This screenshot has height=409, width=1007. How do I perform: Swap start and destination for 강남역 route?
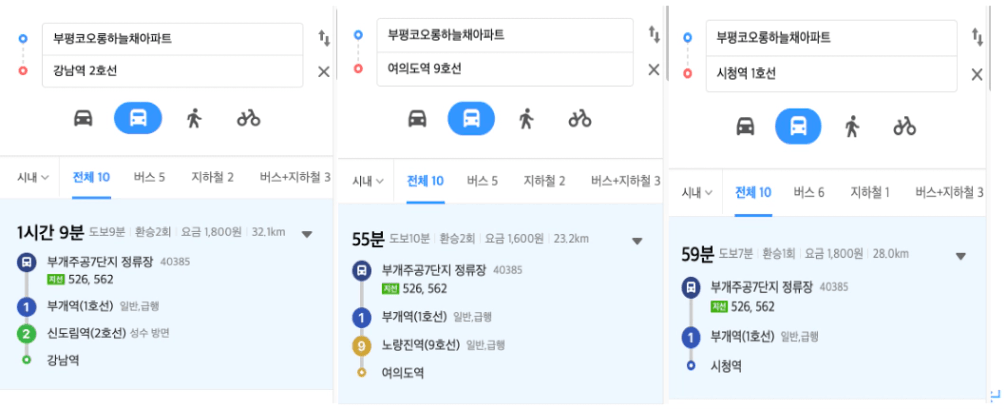point(324,39)
